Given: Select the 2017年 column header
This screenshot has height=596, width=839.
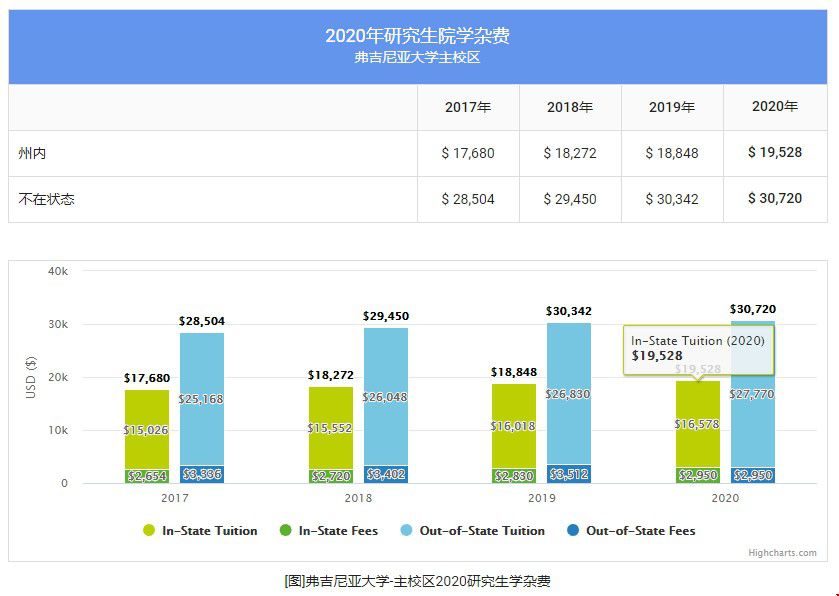Looking at the screenshot, I should pyautogui.click(x=468, y=107).
